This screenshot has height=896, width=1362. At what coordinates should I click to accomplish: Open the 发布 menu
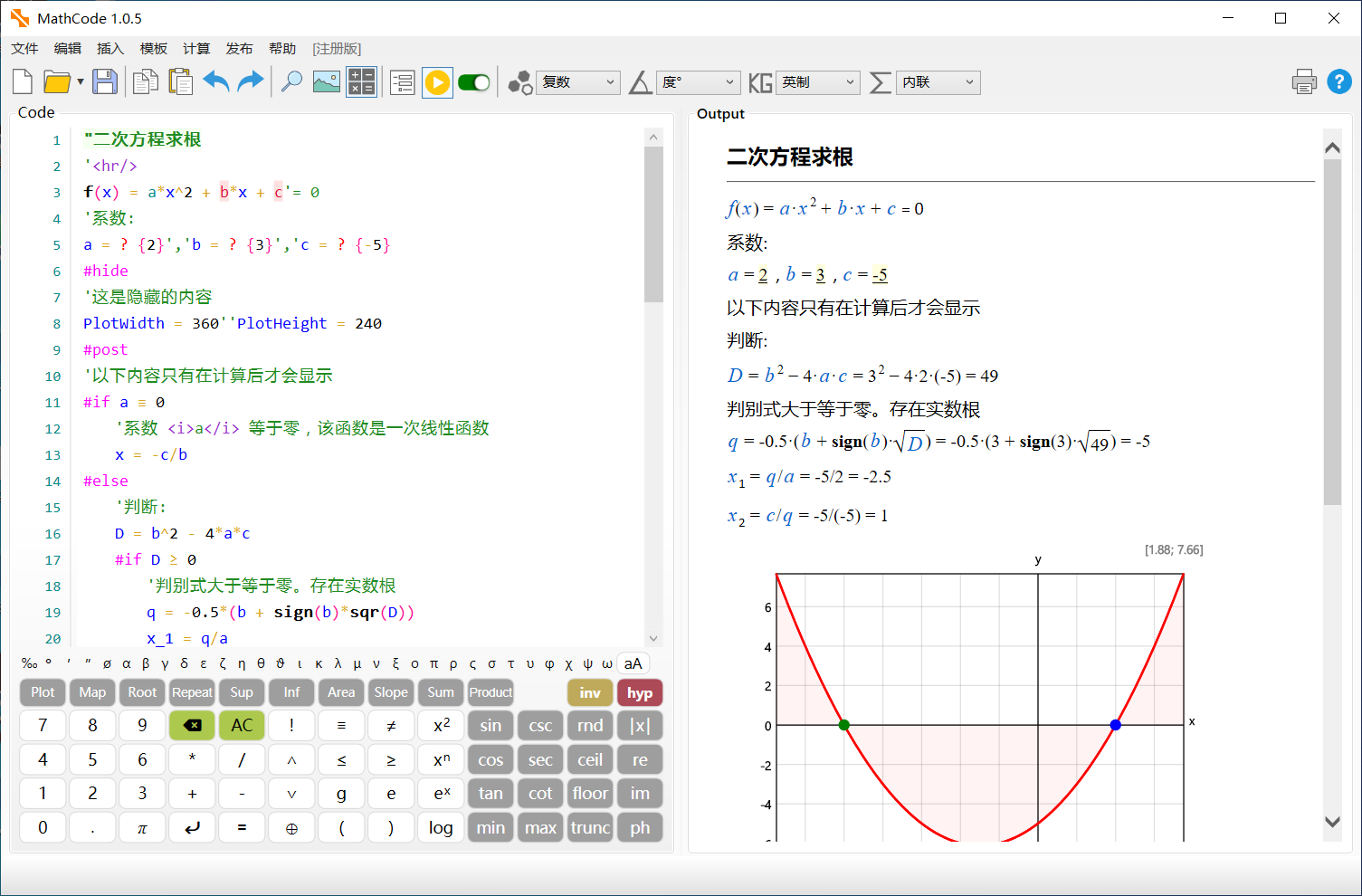(240, 48)
